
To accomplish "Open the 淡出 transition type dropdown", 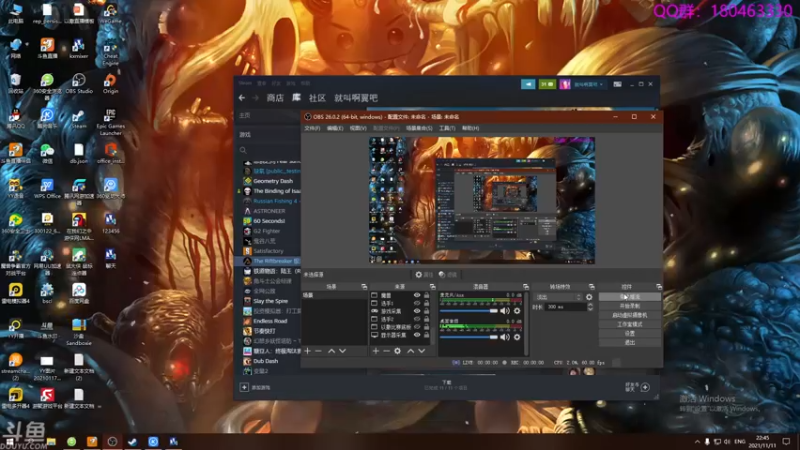I will tap(558, 297).
